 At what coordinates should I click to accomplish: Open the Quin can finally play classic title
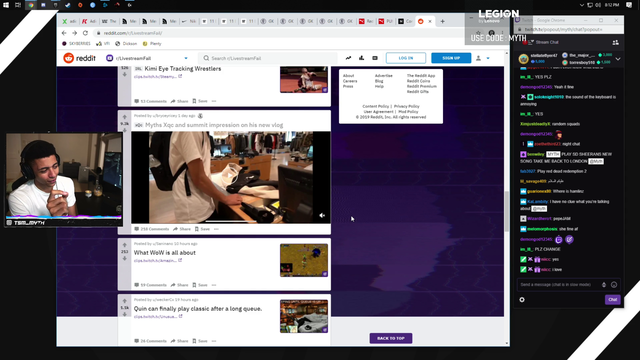[x=198, y=309]
